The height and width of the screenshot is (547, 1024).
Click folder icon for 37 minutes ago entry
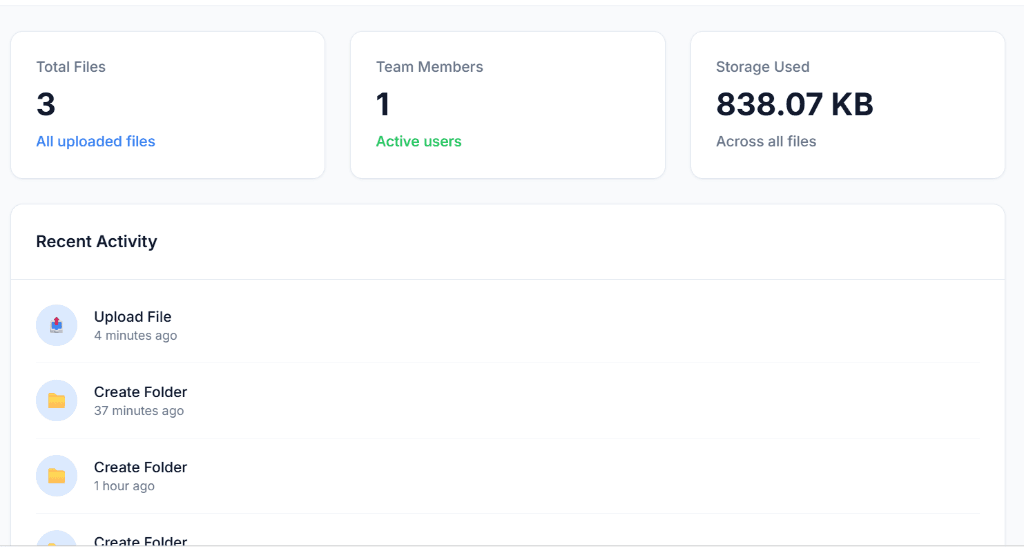tap(56, 400)
